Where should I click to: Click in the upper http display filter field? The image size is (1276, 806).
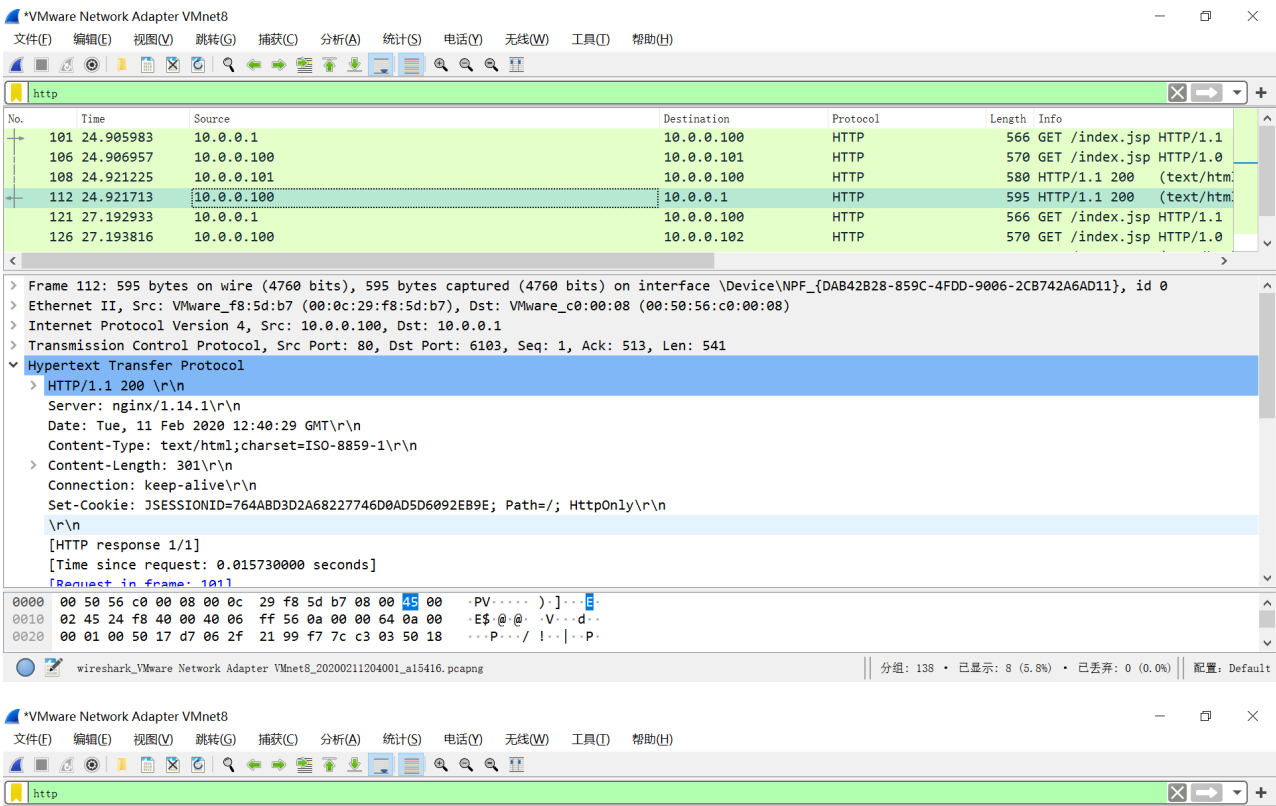tap(596, 93)
